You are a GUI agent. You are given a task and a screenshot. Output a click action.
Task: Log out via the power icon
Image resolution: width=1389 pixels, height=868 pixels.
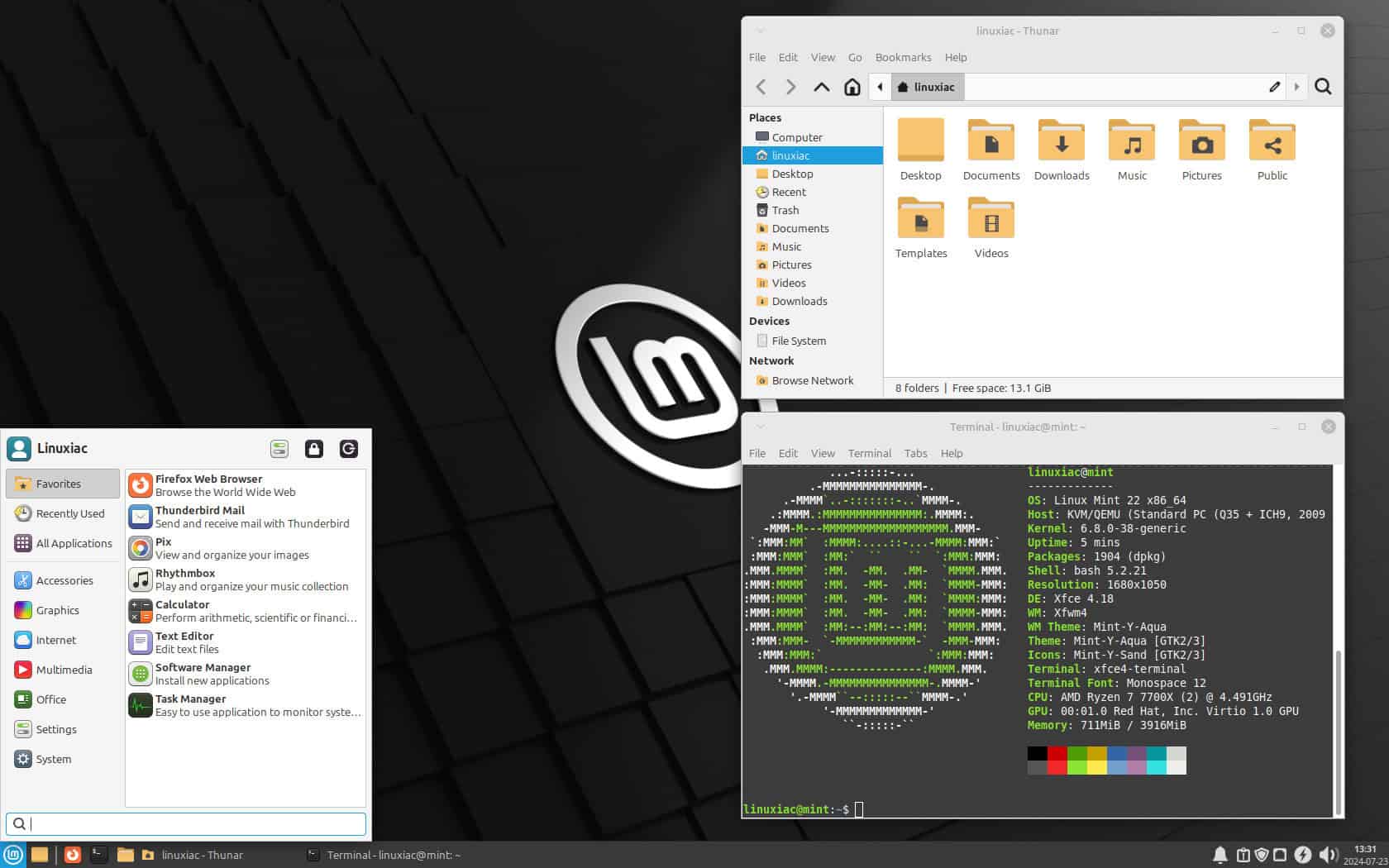348,449
